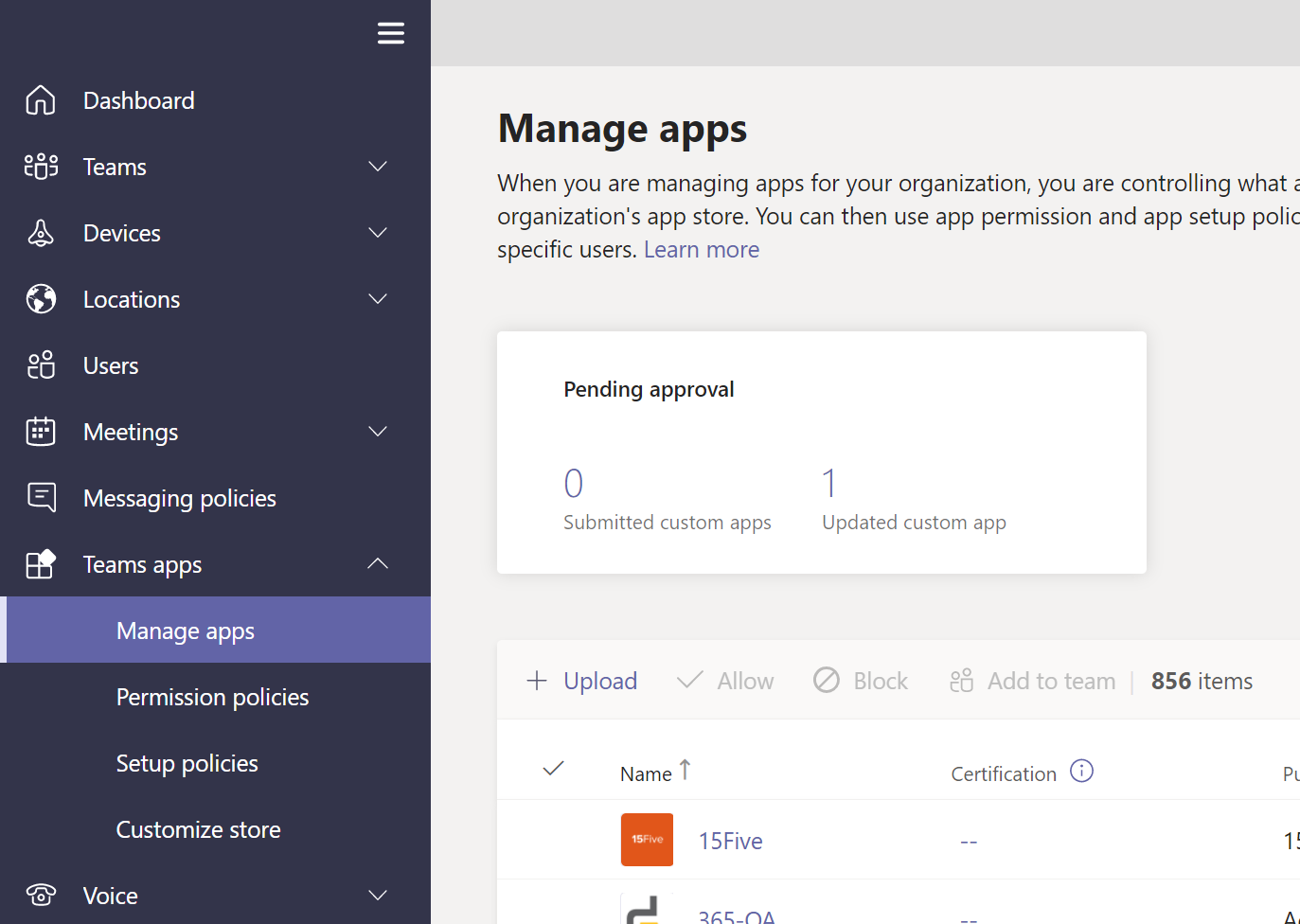Viewport: 1300px width, 924px height.
Task: Click the Teams apps grid icon
Action: pyautogui.click(x=41, y=564)
